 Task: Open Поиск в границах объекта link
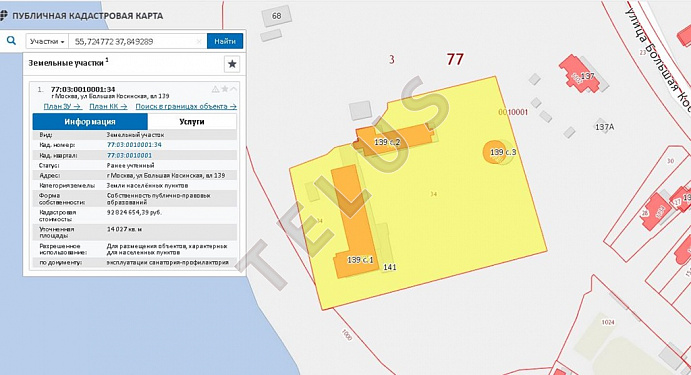(186, 106)
